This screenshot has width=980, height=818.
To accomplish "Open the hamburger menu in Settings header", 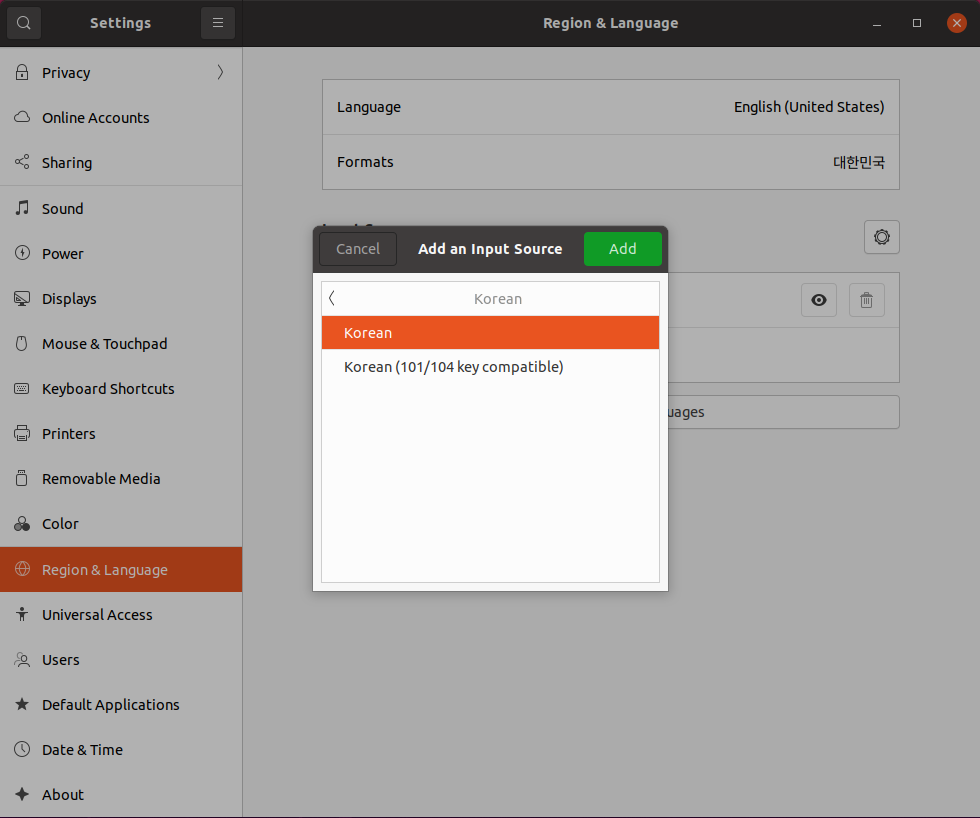I will [x=217, y=23].
